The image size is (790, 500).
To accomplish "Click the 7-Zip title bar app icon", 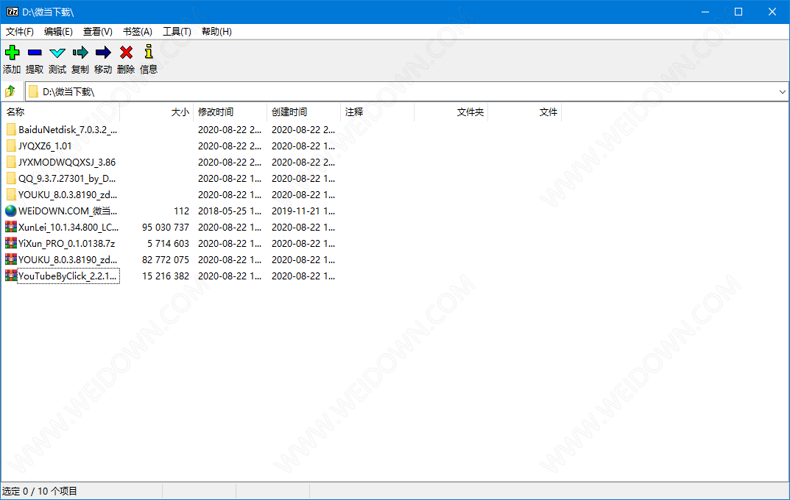I will [12, 12].
